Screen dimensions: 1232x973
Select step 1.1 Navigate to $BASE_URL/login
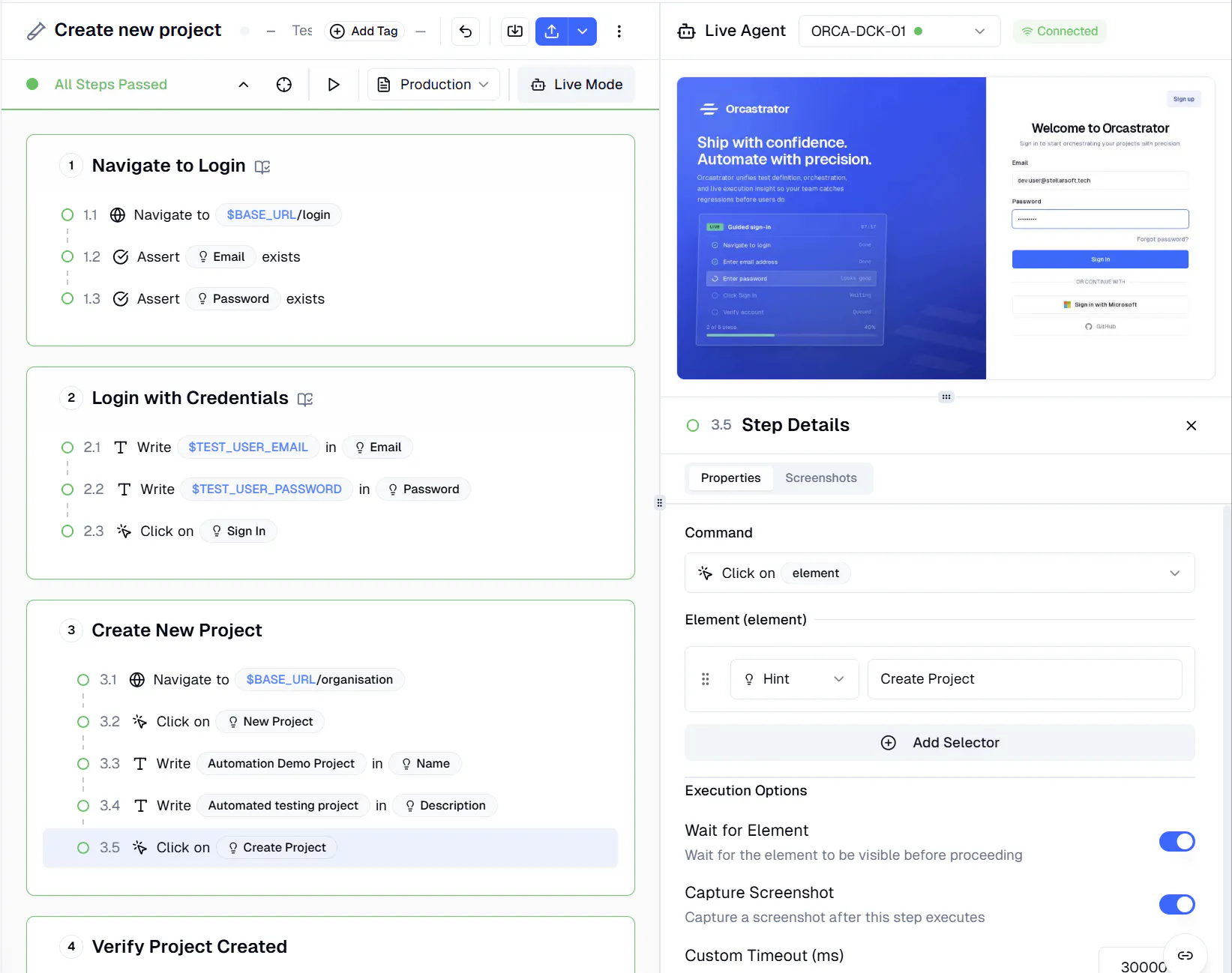coord(330,215)
